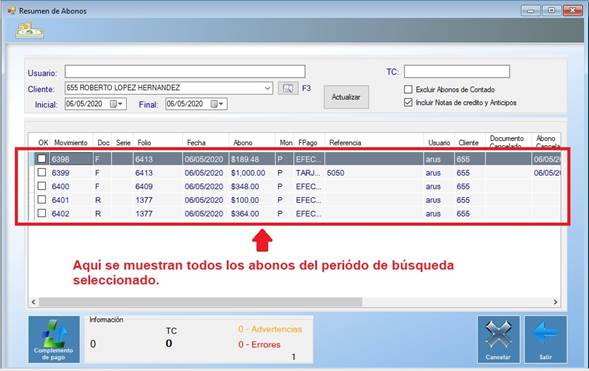This screenshot has width=589, height=371.
Task: Tick the OK checkbox for movement 6400
Action: point(42,186)
